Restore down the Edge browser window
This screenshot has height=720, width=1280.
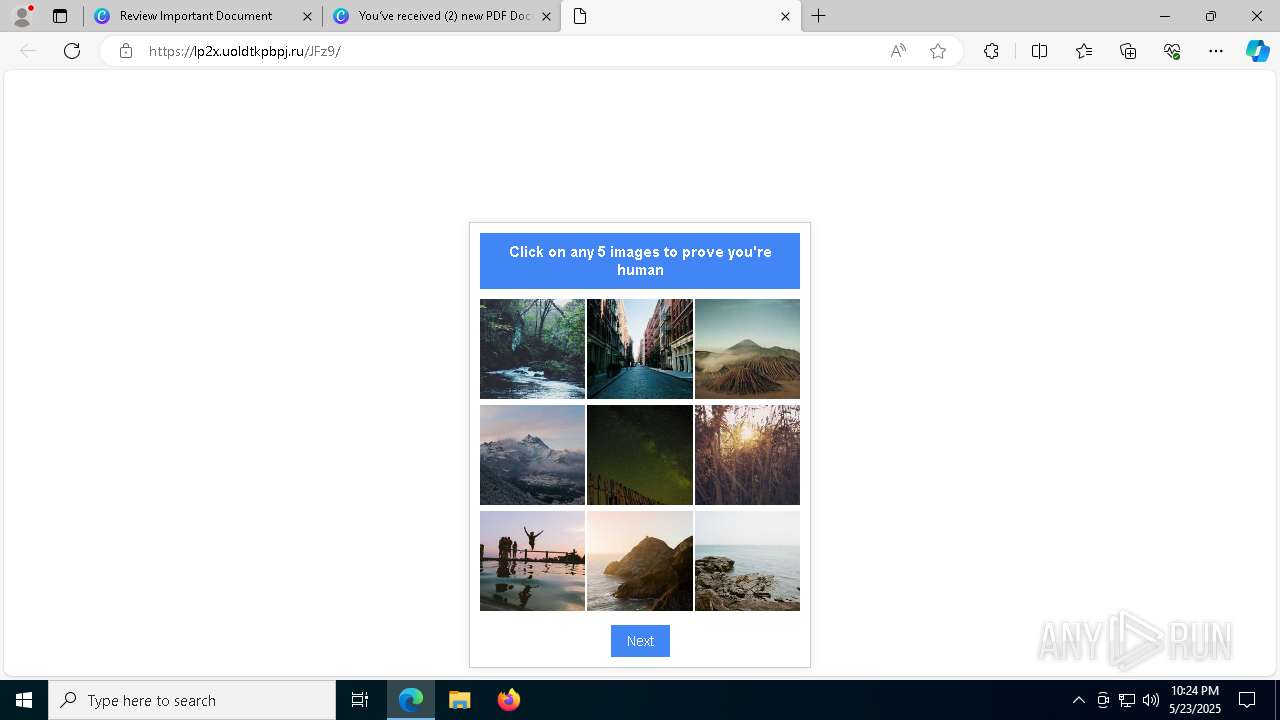pyautogui.click(x=1211, y=16)
